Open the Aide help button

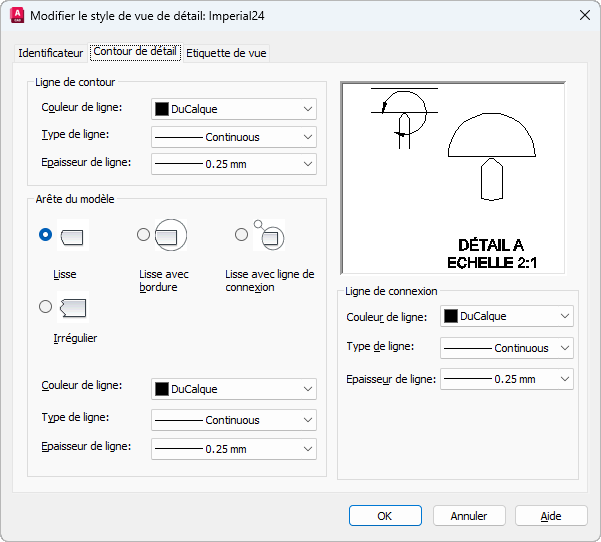(x=551, y=516)
